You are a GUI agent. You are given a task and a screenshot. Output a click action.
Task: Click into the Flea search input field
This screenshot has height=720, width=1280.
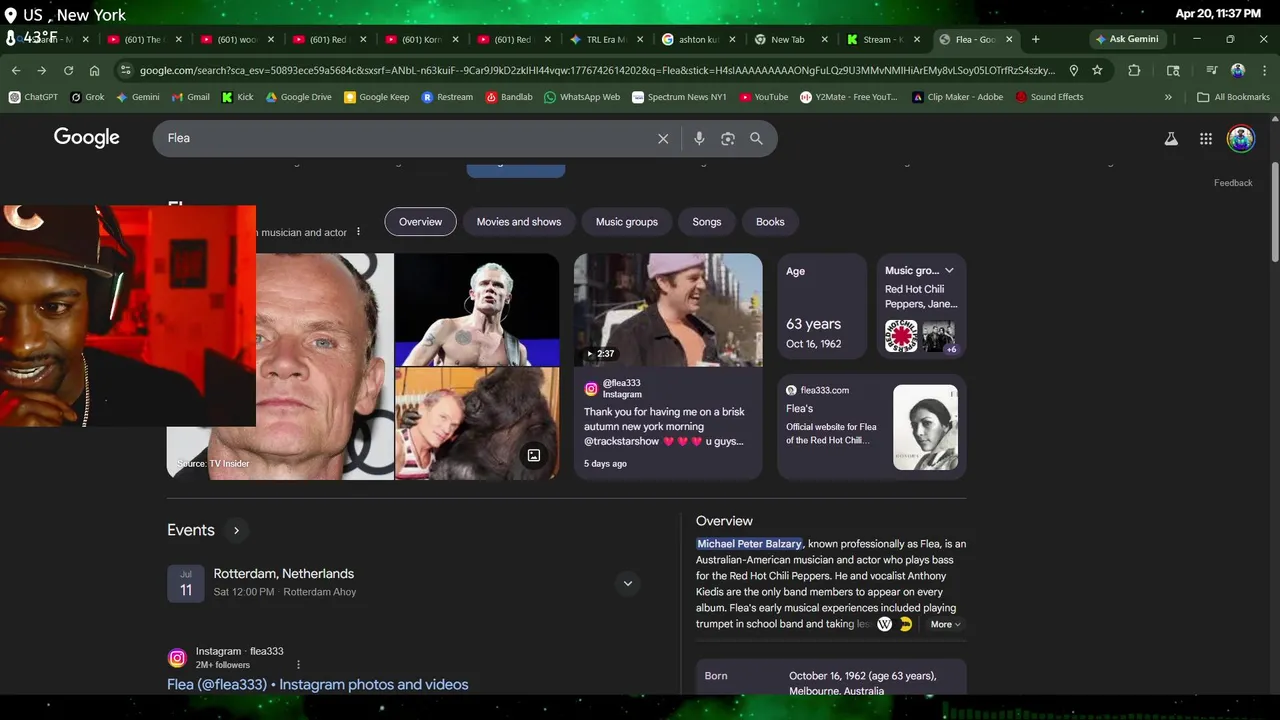click(x=405, y=138)
